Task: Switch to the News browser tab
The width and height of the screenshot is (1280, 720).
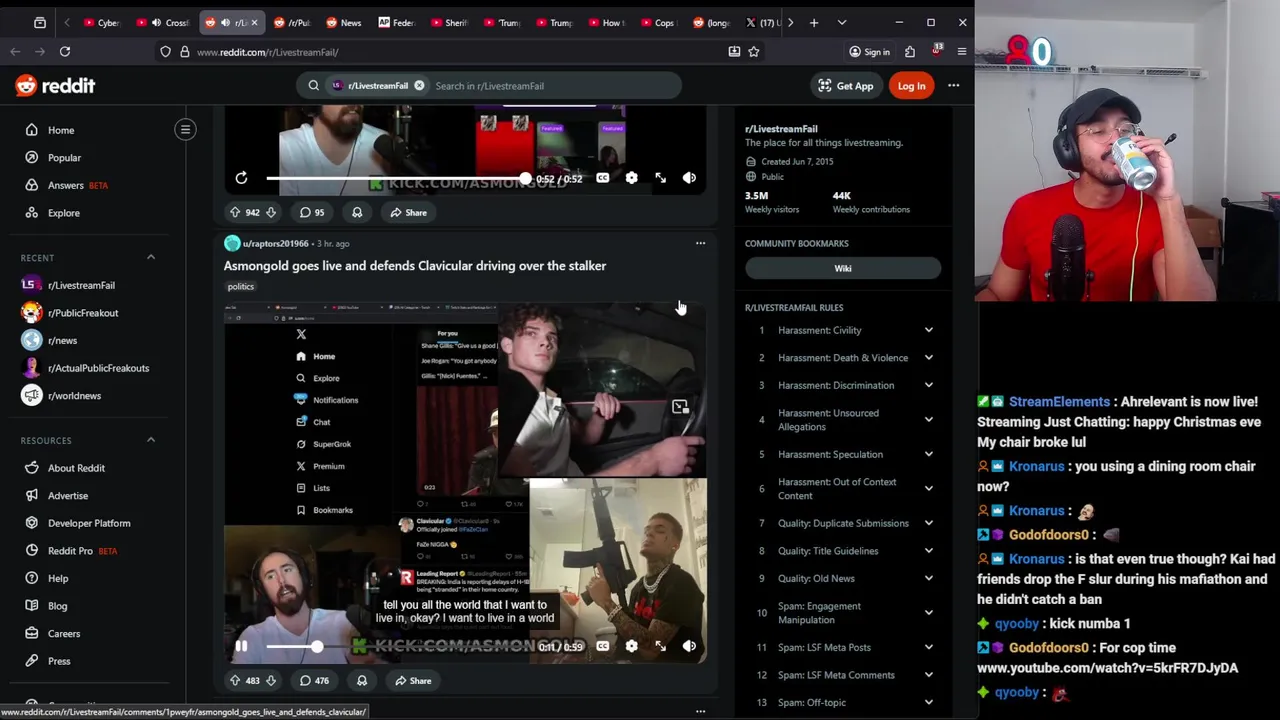Action: [344, 22]
